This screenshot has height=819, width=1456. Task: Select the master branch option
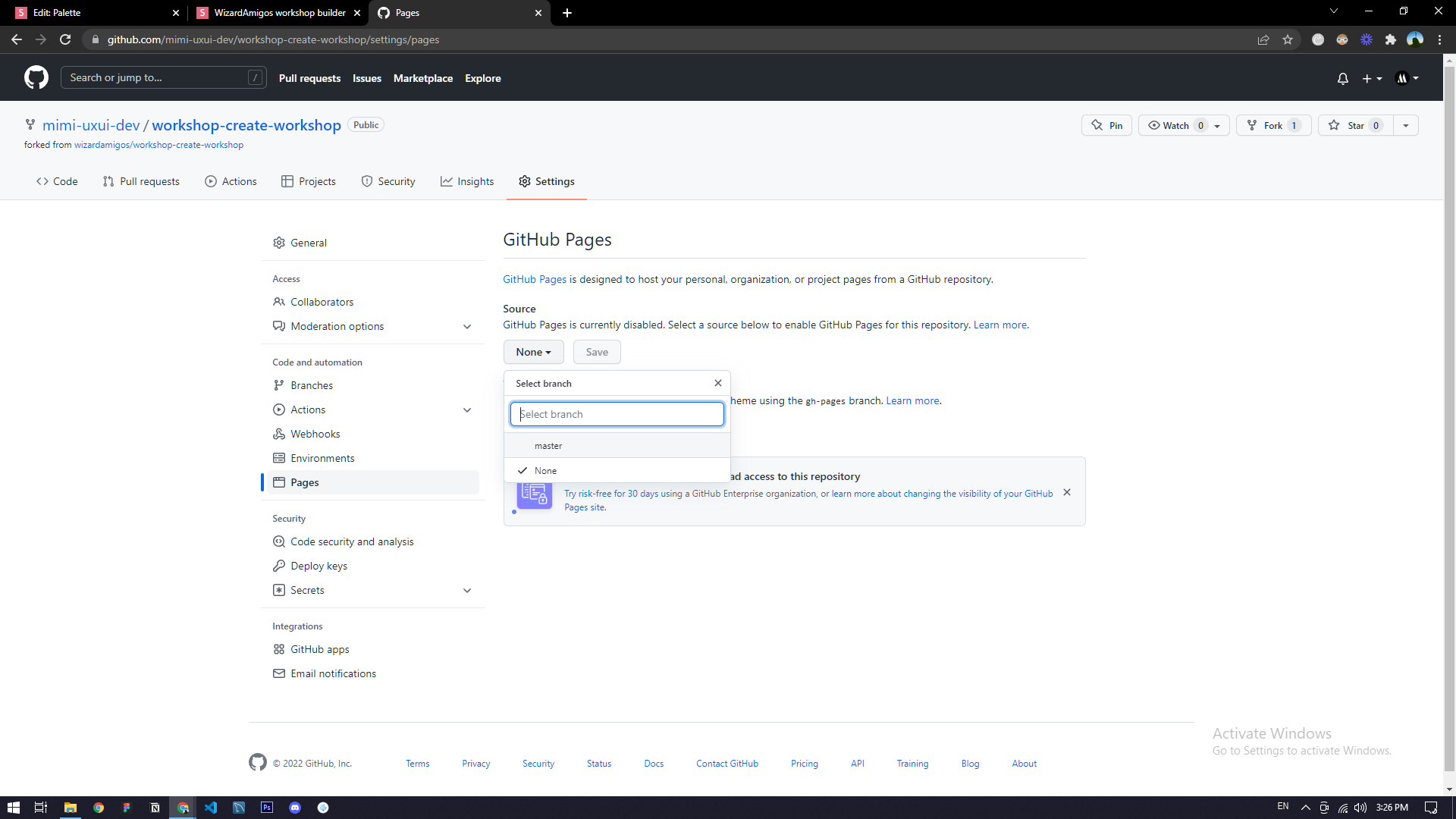[x=548, y=446]
